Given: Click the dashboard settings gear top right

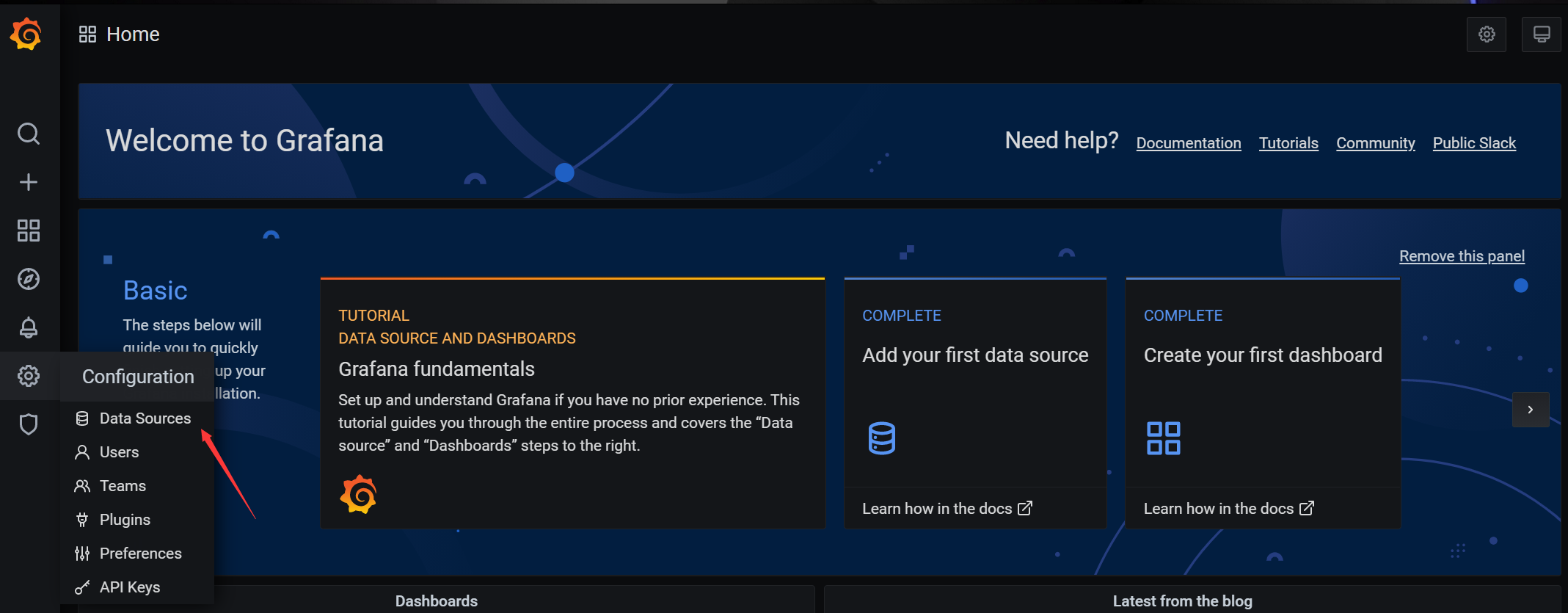Looking at the screenshot, I should coord(1487,35).
